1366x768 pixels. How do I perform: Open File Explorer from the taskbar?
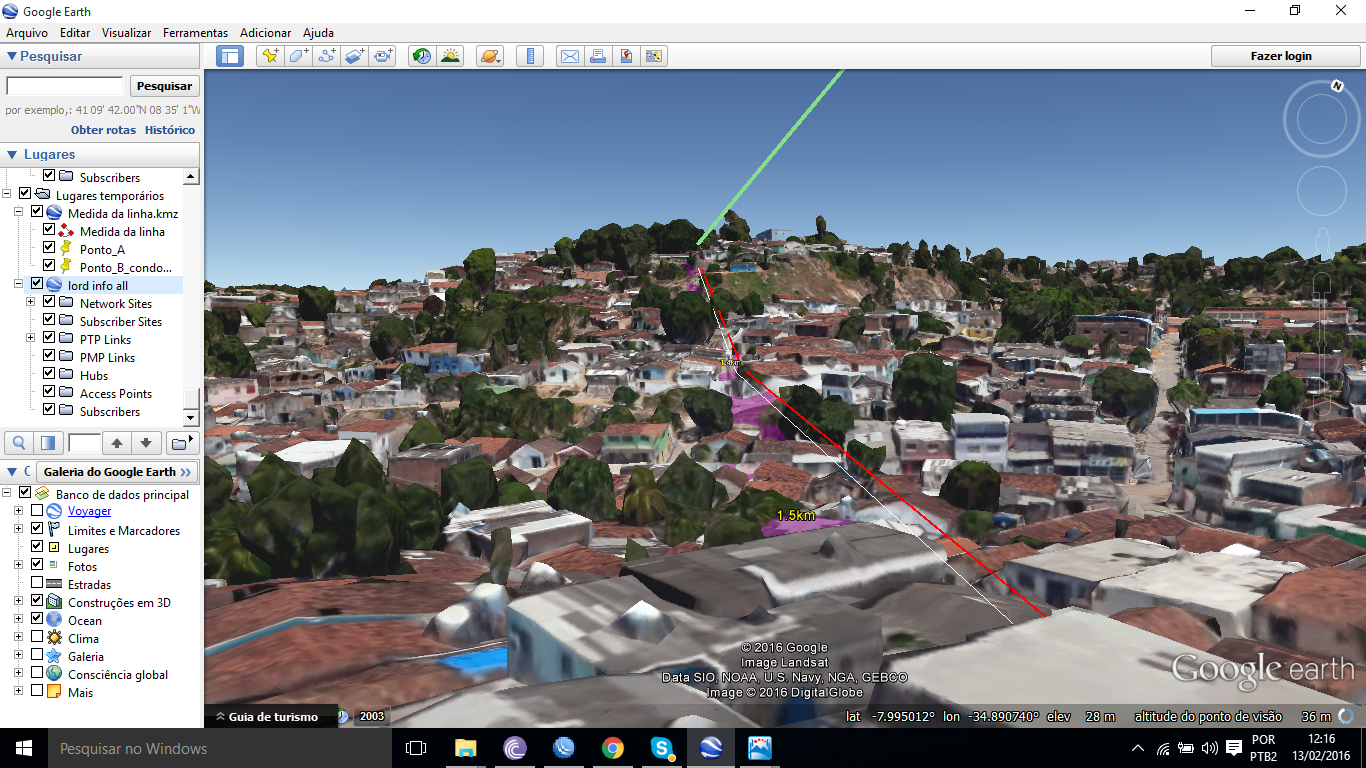tap(465, 747)
